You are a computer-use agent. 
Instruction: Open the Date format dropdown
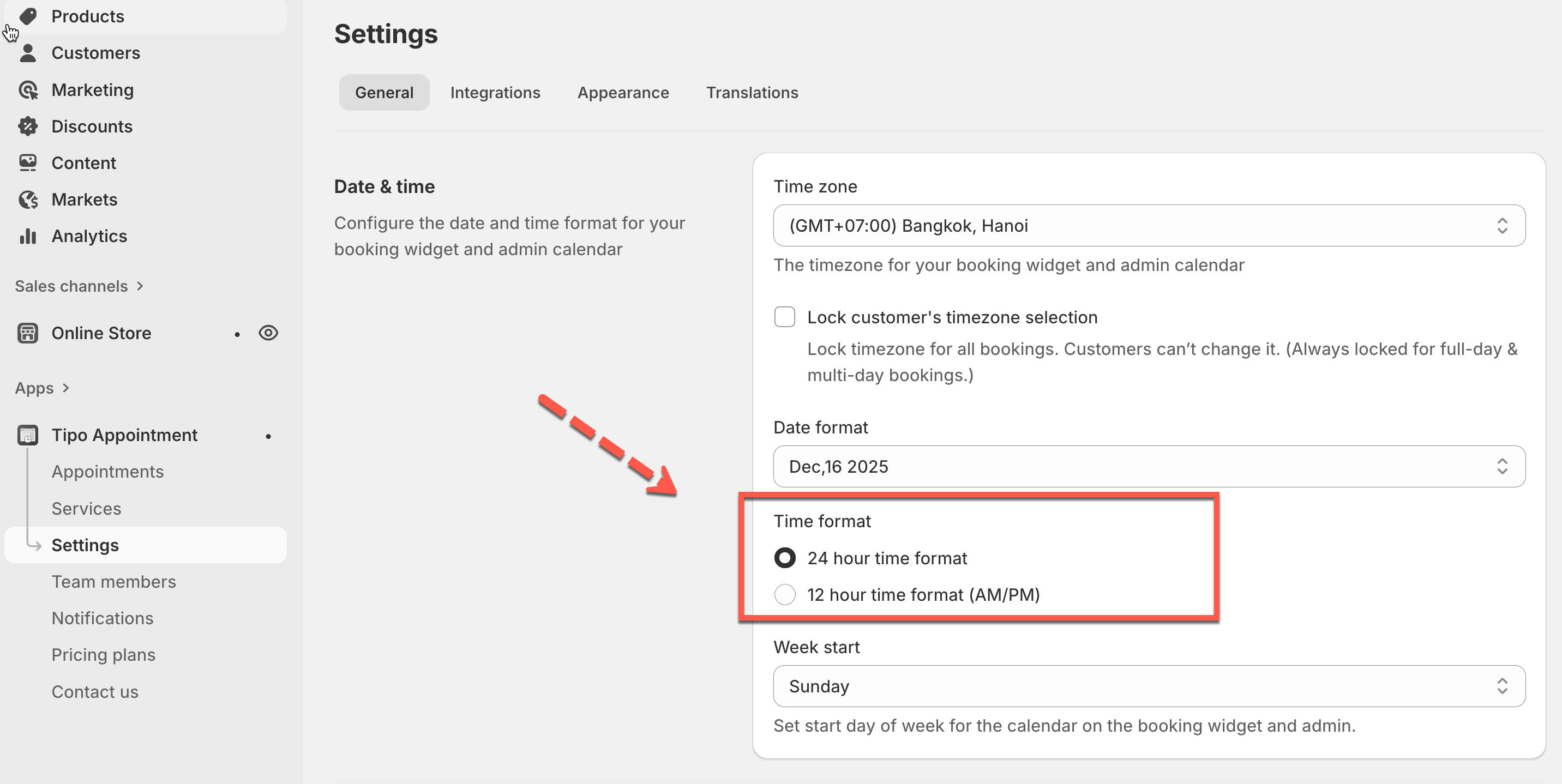(x=1149, y=466)
